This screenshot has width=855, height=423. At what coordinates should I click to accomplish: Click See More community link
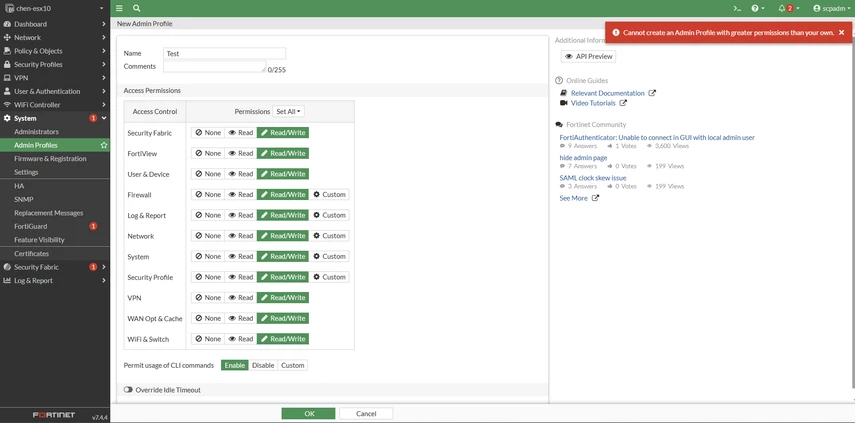tap(574, 198)
